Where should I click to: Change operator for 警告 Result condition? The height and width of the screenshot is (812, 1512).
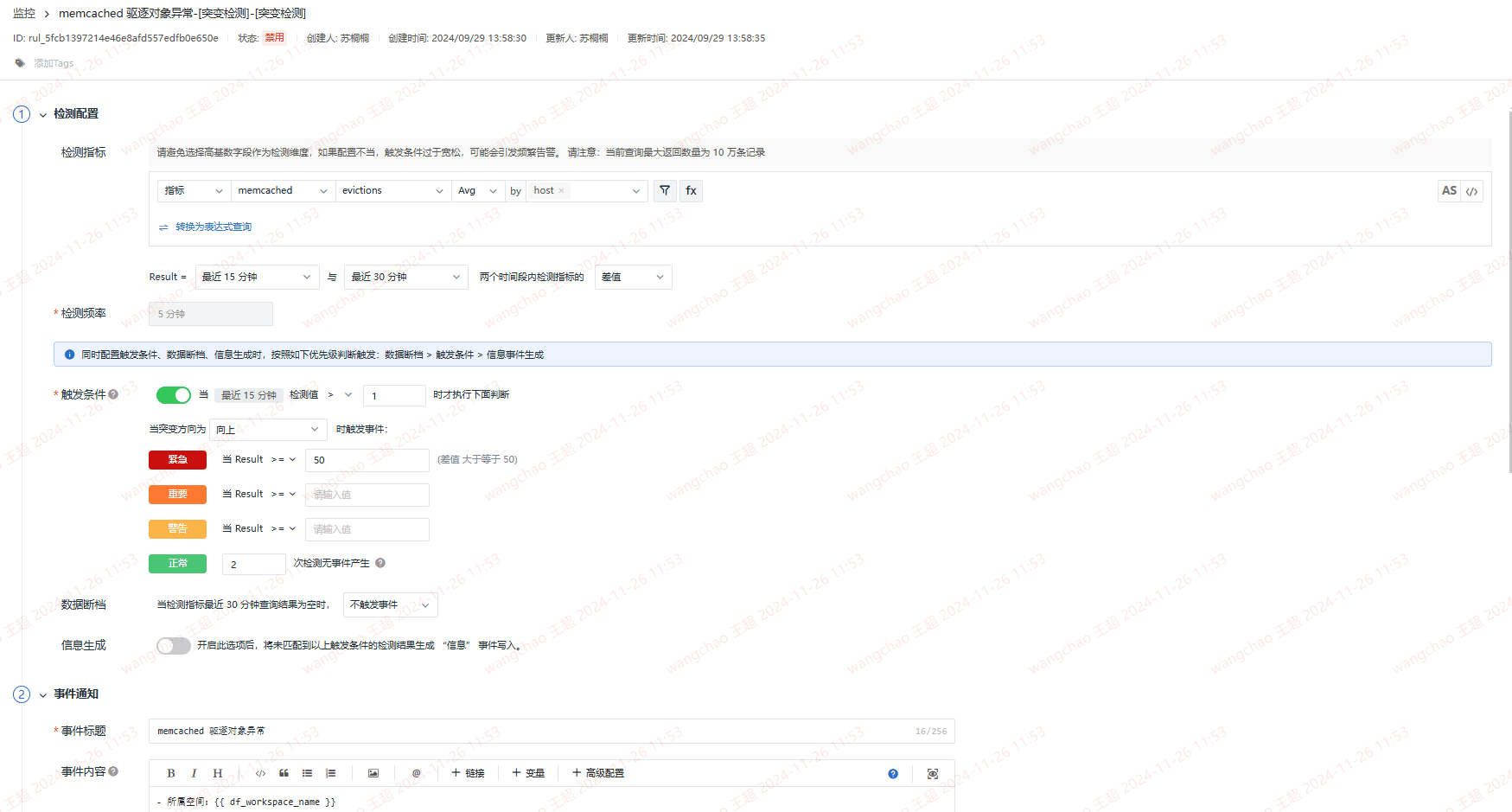(x=284, y=529)
